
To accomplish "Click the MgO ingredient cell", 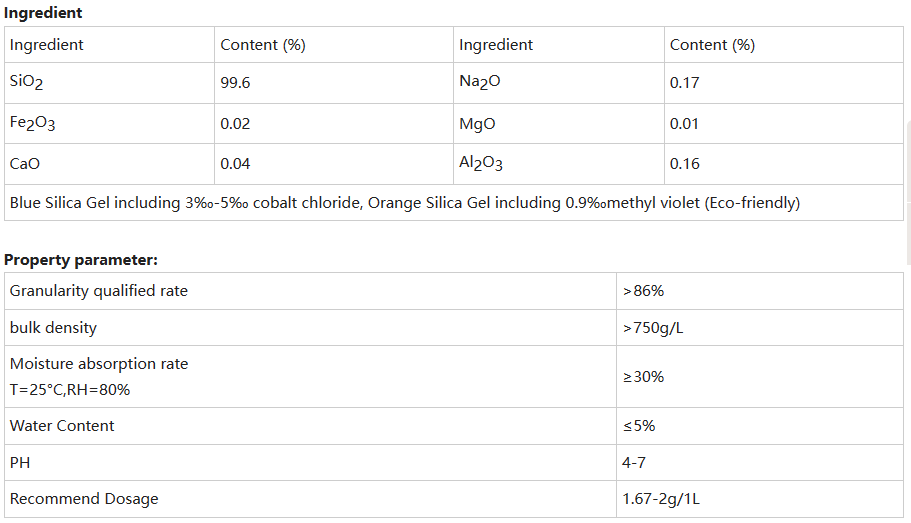I will 477,124.
